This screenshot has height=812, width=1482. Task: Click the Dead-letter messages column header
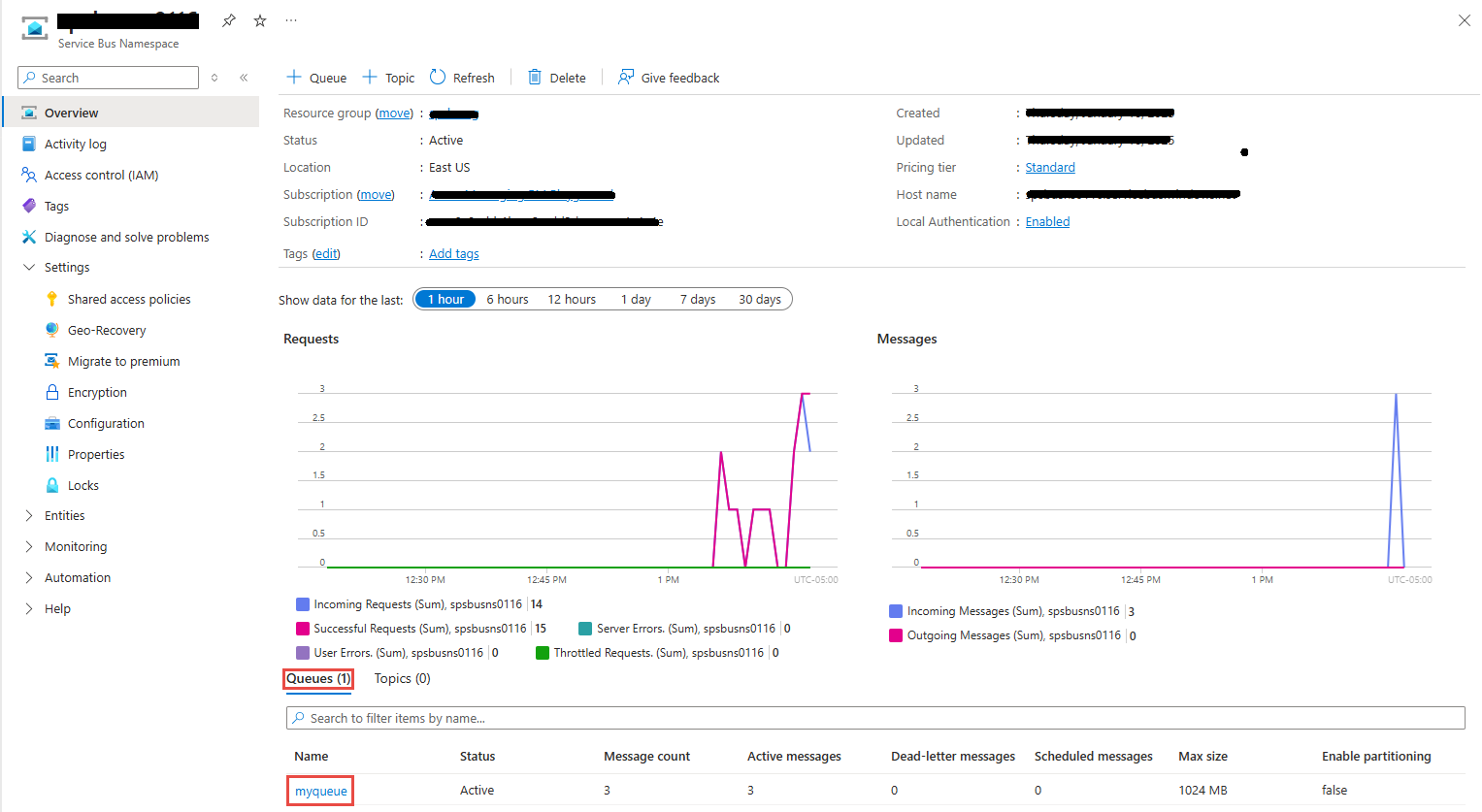(x=953, y=756)
